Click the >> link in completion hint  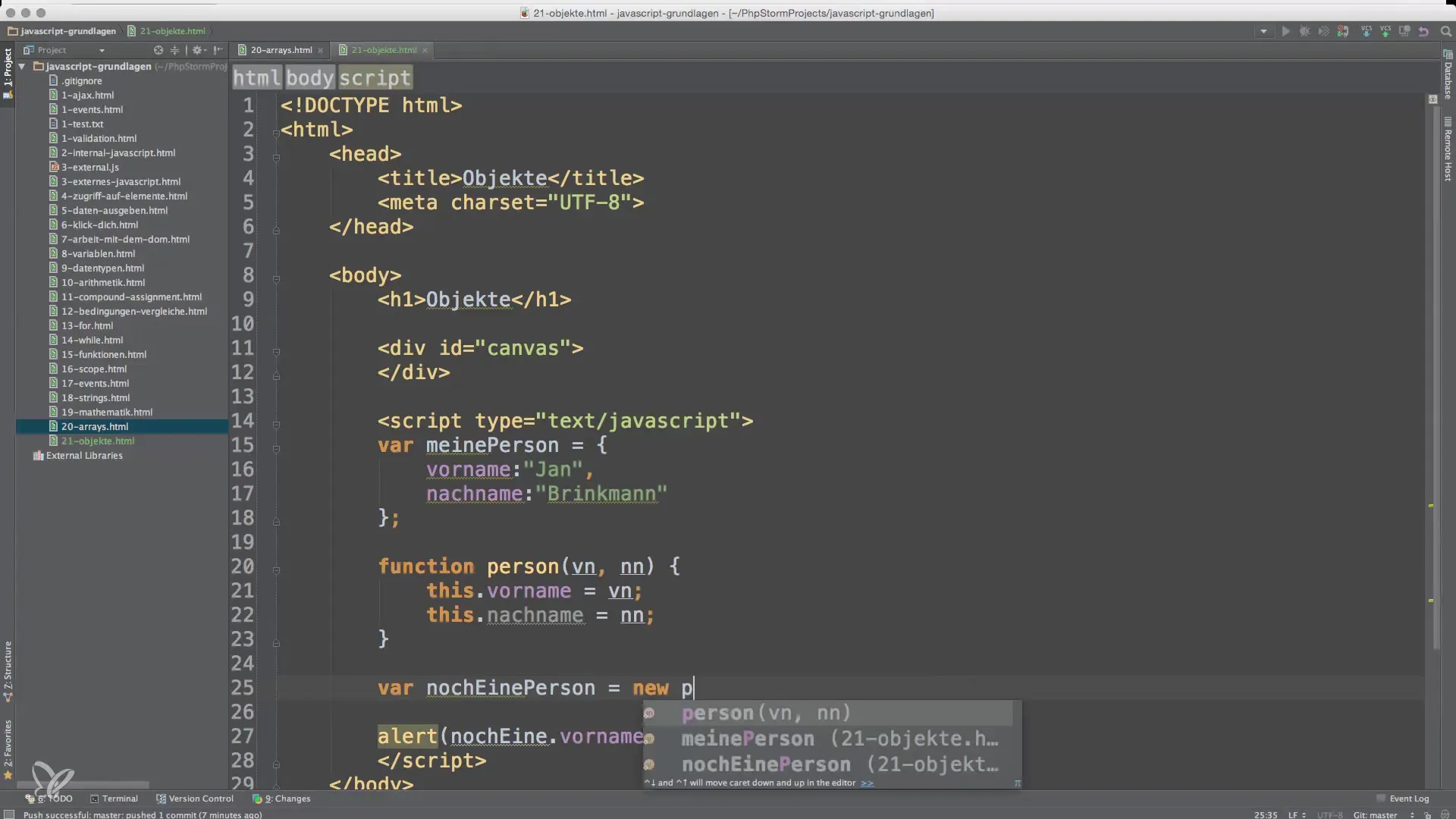[867, 783]
